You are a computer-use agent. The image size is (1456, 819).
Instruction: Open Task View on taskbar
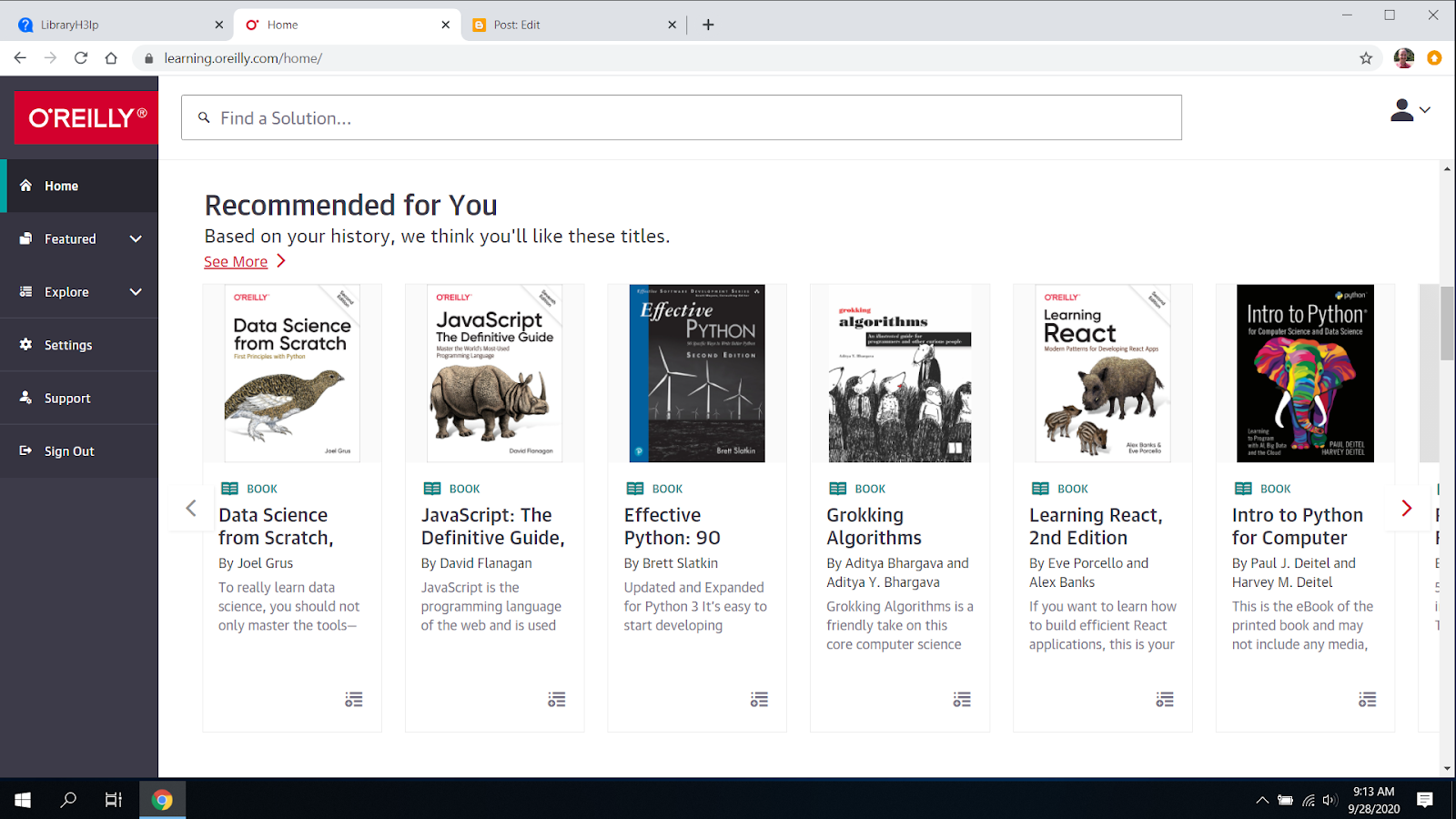[x=114, y=800]
